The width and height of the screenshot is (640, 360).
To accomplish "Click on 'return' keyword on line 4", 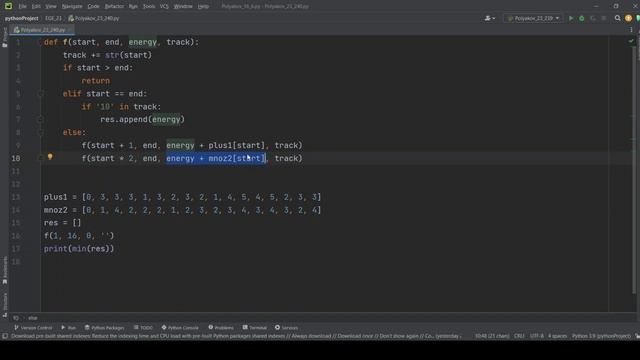I will point(96,81).
